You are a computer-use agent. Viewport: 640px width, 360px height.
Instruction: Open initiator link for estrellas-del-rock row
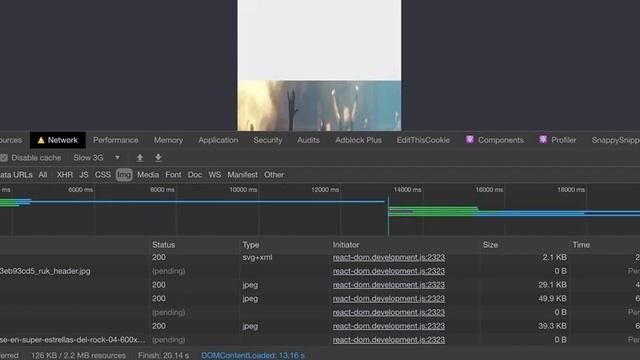pyautogui.click(x=389, y=340)
